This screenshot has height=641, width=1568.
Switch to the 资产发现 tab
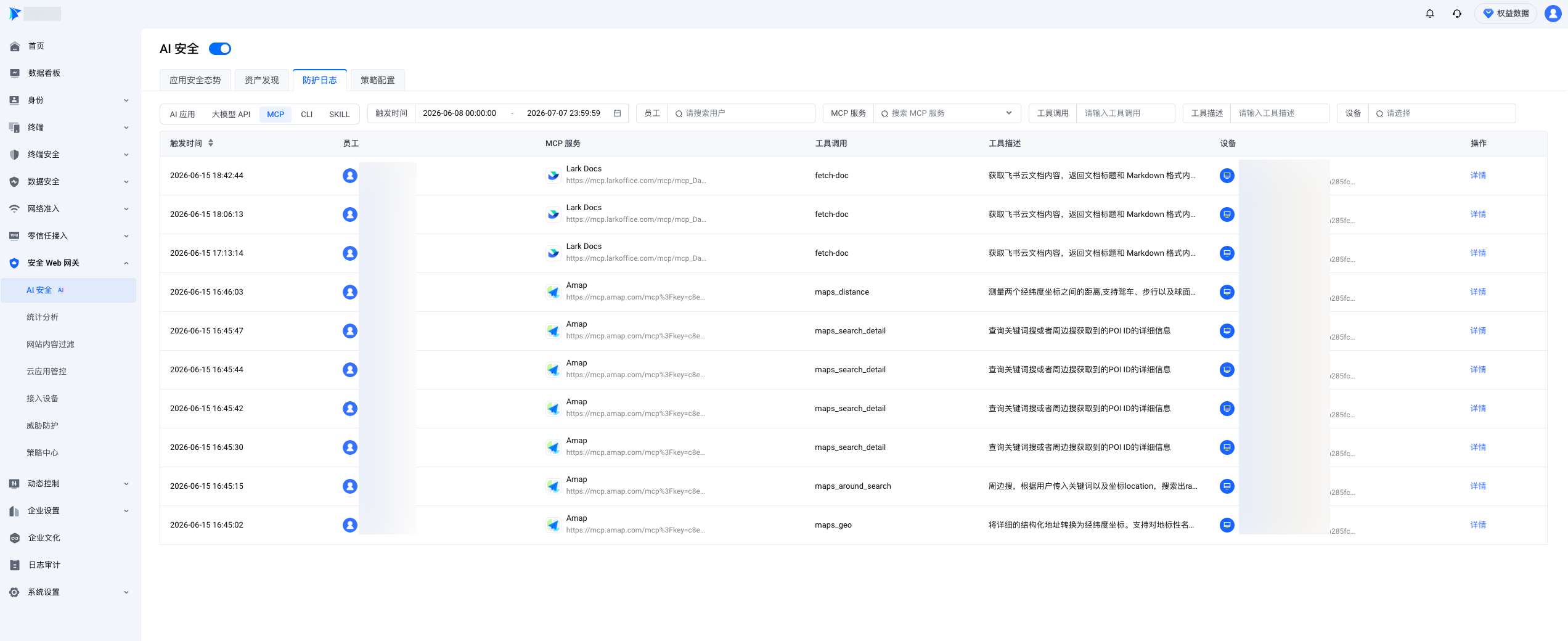(x=262, y=80)
